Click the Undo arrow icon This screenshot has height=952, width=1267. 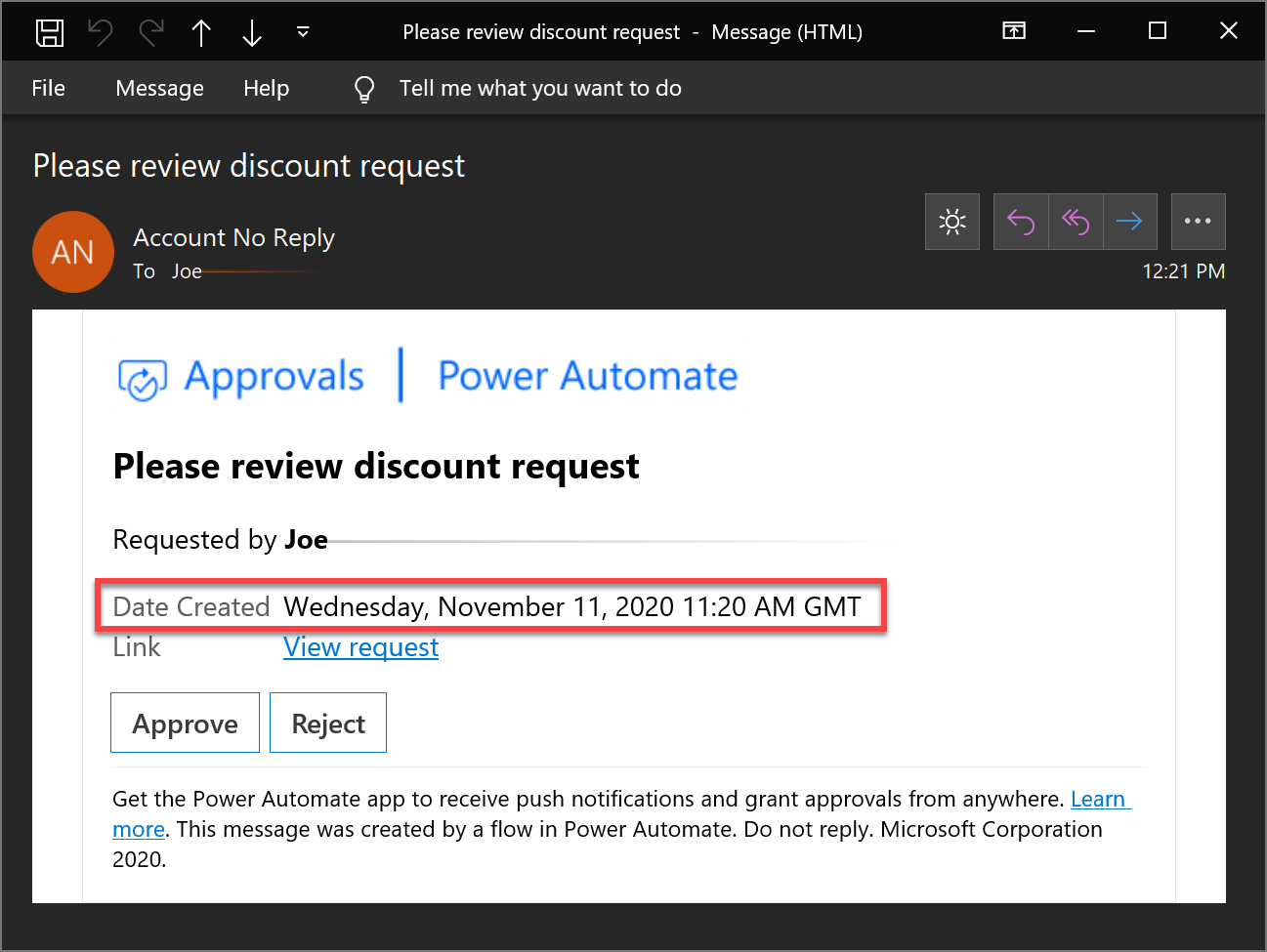coord(101,32)
